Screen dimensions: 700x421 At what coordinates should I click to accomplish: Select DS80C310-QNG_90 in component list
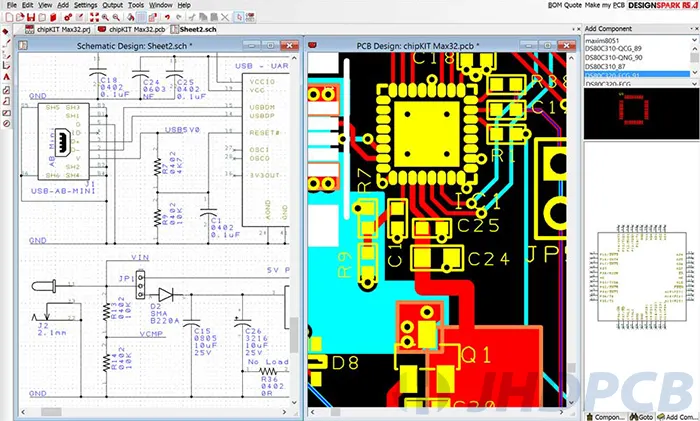613,57
